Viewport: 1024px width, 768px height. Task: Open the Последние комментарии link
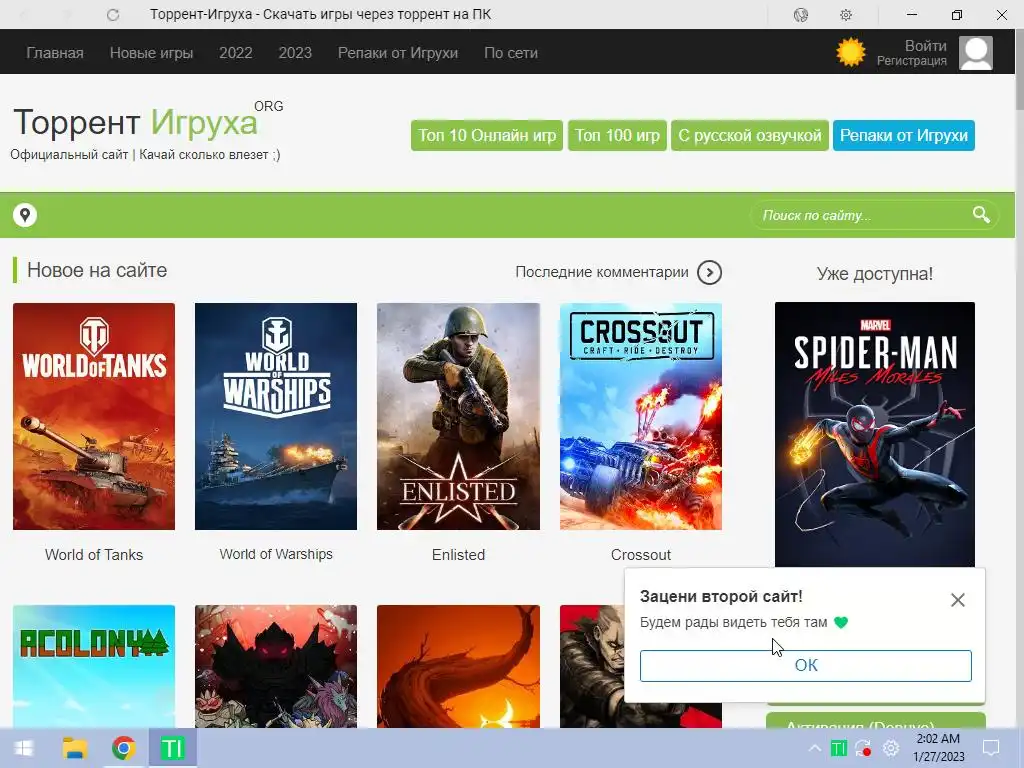click(601, 272)
